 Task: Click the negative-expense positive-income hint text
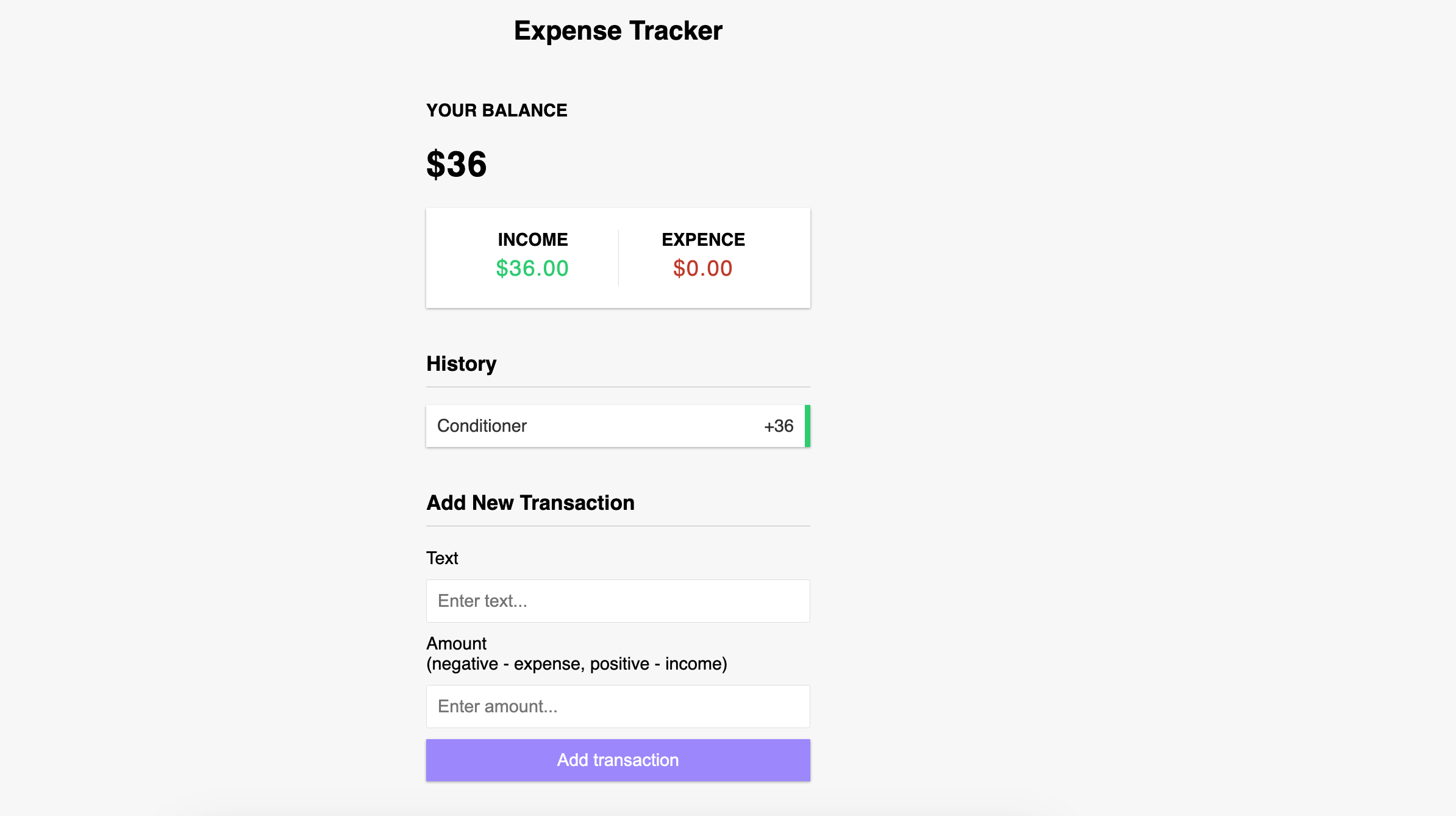click(576, 664)
